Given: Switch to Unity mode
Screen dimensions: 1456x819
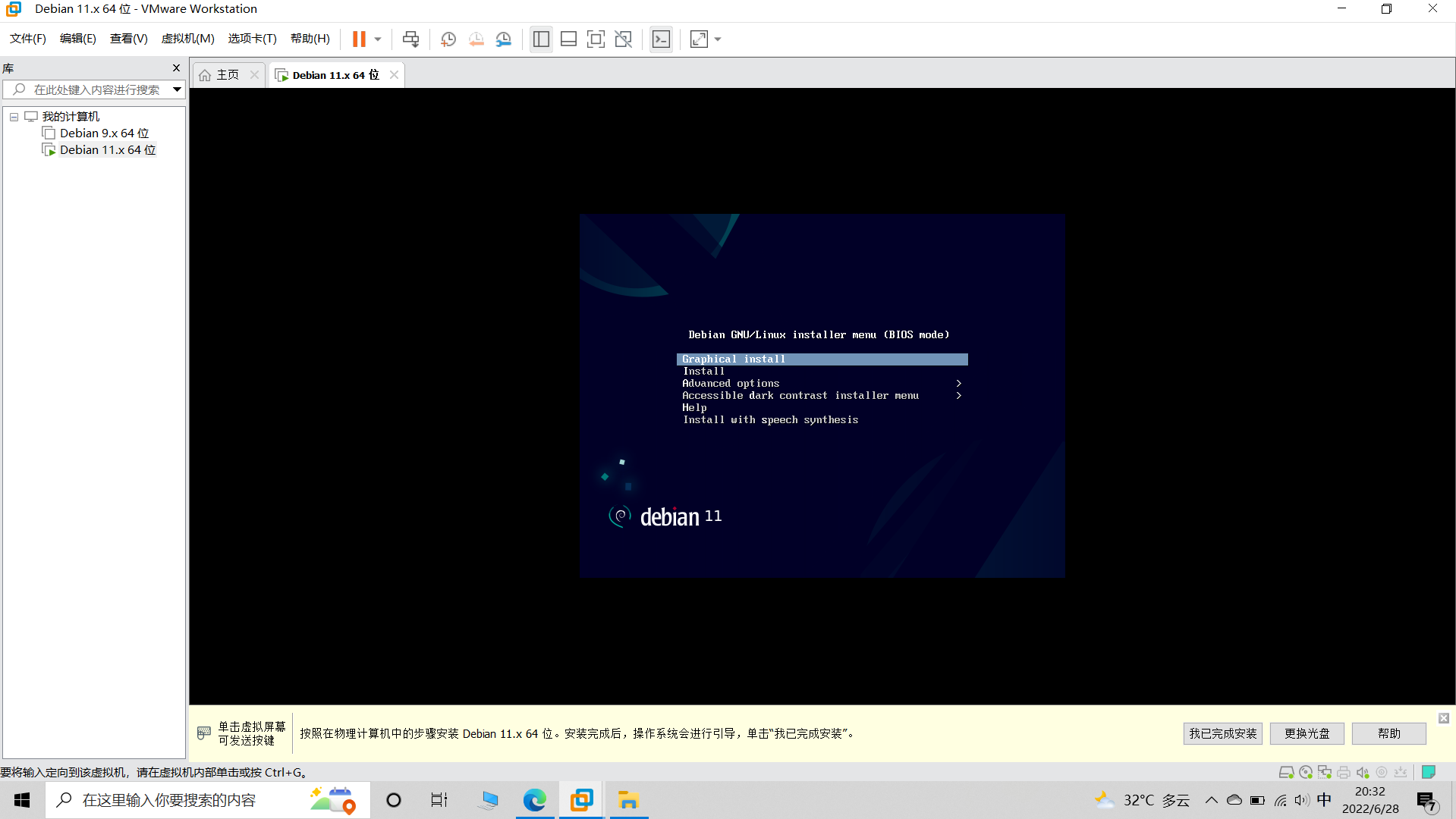Looking at the screenshot, I should 623,39.
